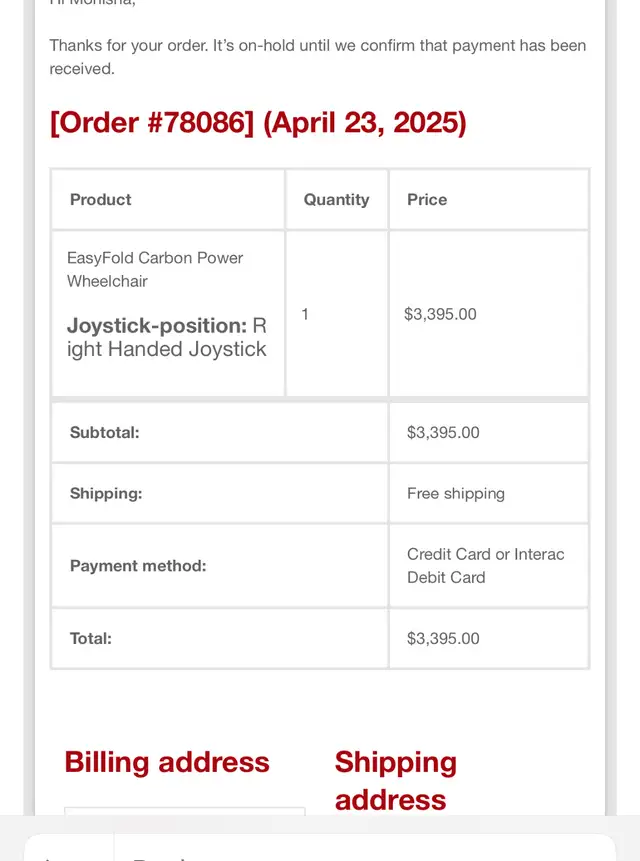The height and width of the screenshot is (861, 640).
Task: Click the Product column header
Action: 100,199
